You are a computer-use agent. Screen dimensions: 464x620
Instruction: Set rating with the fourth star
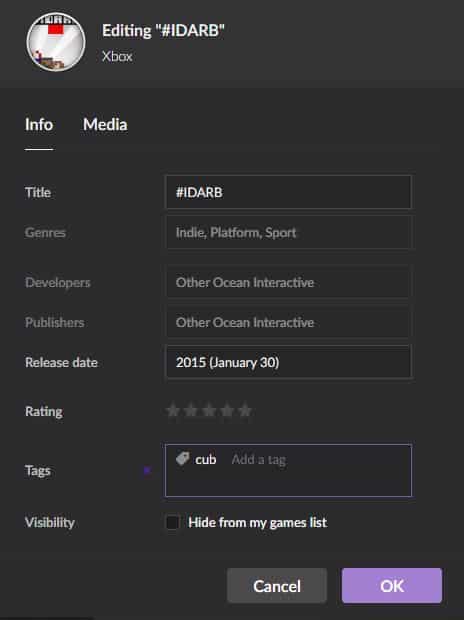pyautogui.click(x=227, y=410)
